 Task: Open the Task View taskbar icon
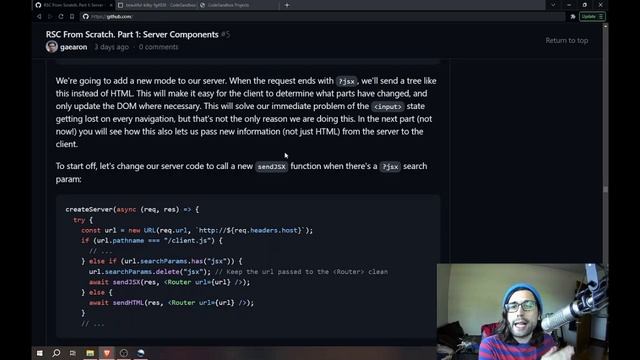73,353
